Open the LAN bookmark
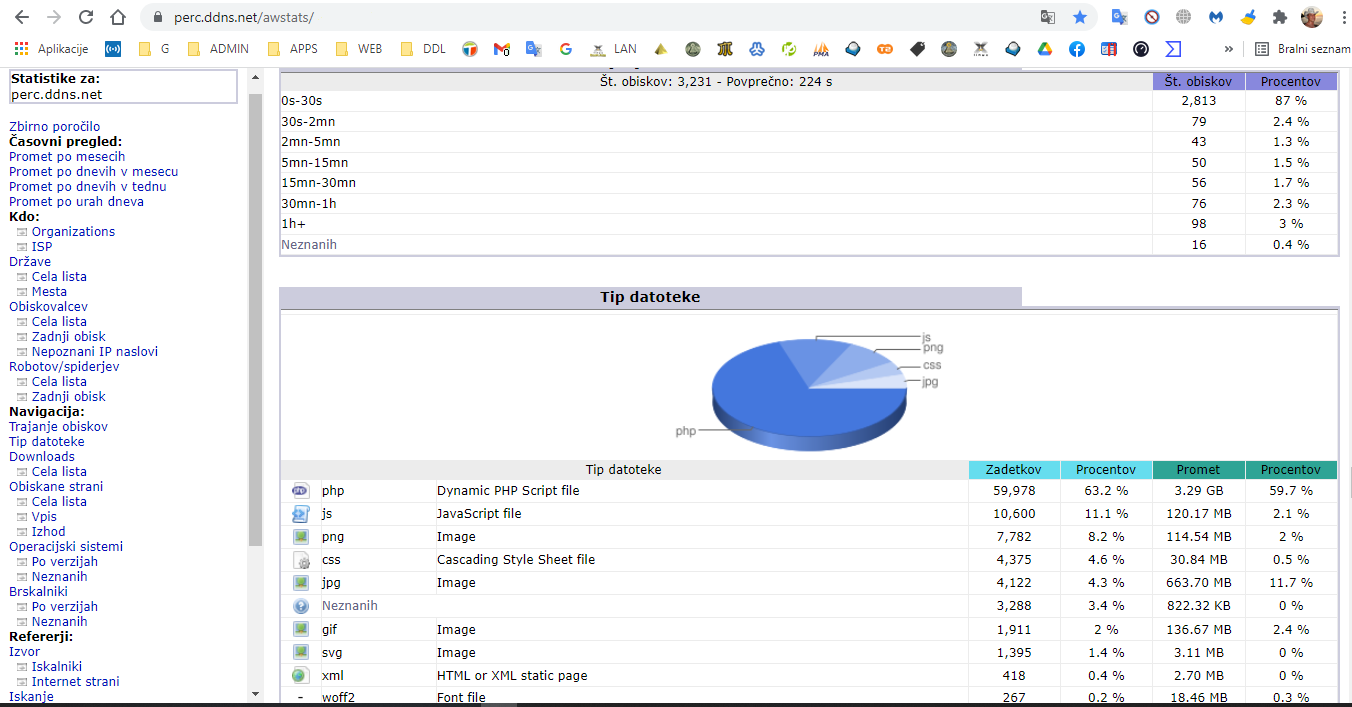 click(x=613, y=48)
